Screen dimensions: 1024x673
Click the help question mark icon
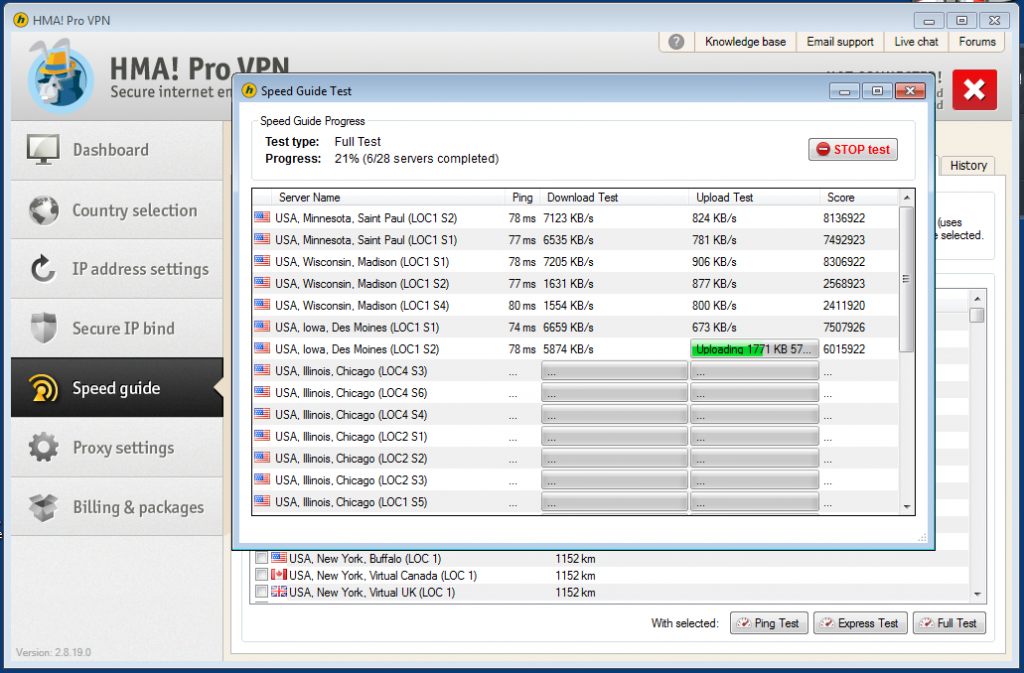coord(677,42)
